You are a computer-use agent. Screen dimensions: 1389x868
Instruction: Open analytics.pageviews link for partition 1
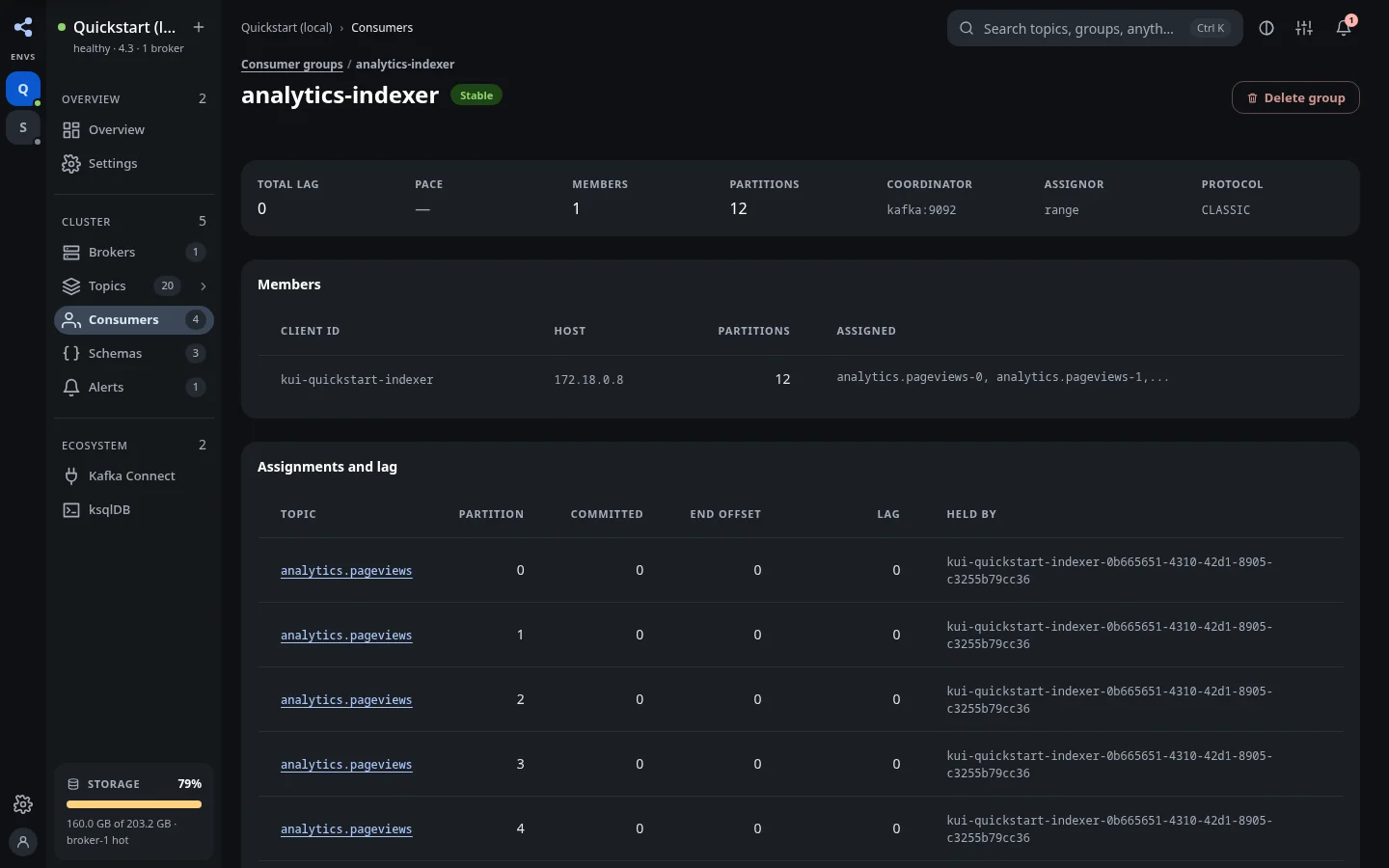346,636
